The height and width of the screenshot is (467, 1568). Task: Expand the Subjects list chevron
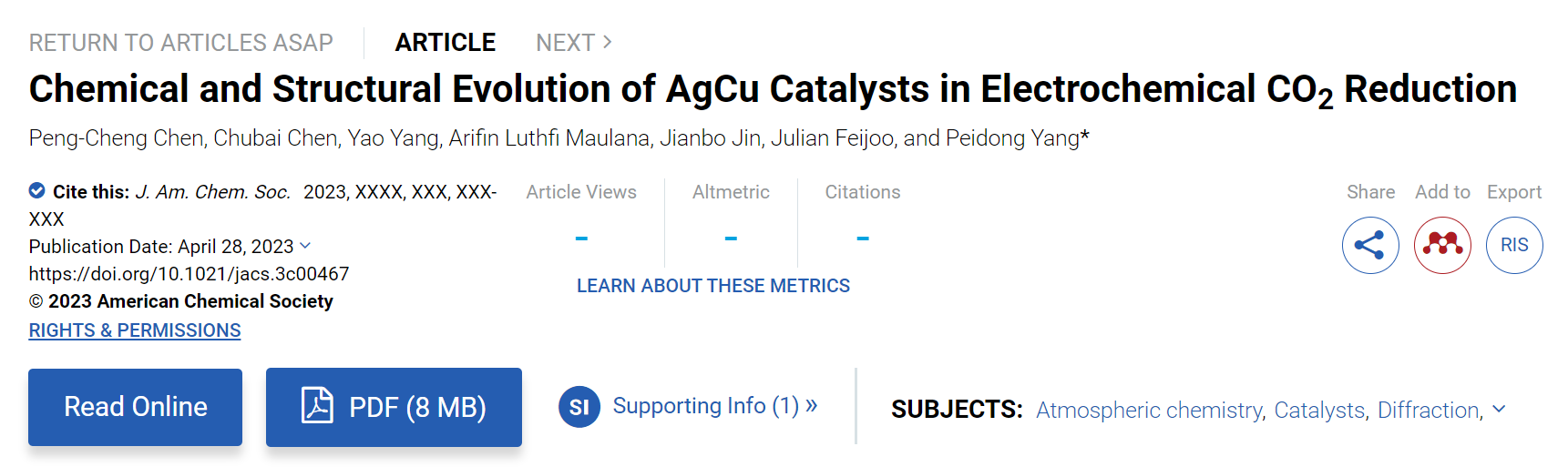pyautogui.click(x=1499, y=410)
